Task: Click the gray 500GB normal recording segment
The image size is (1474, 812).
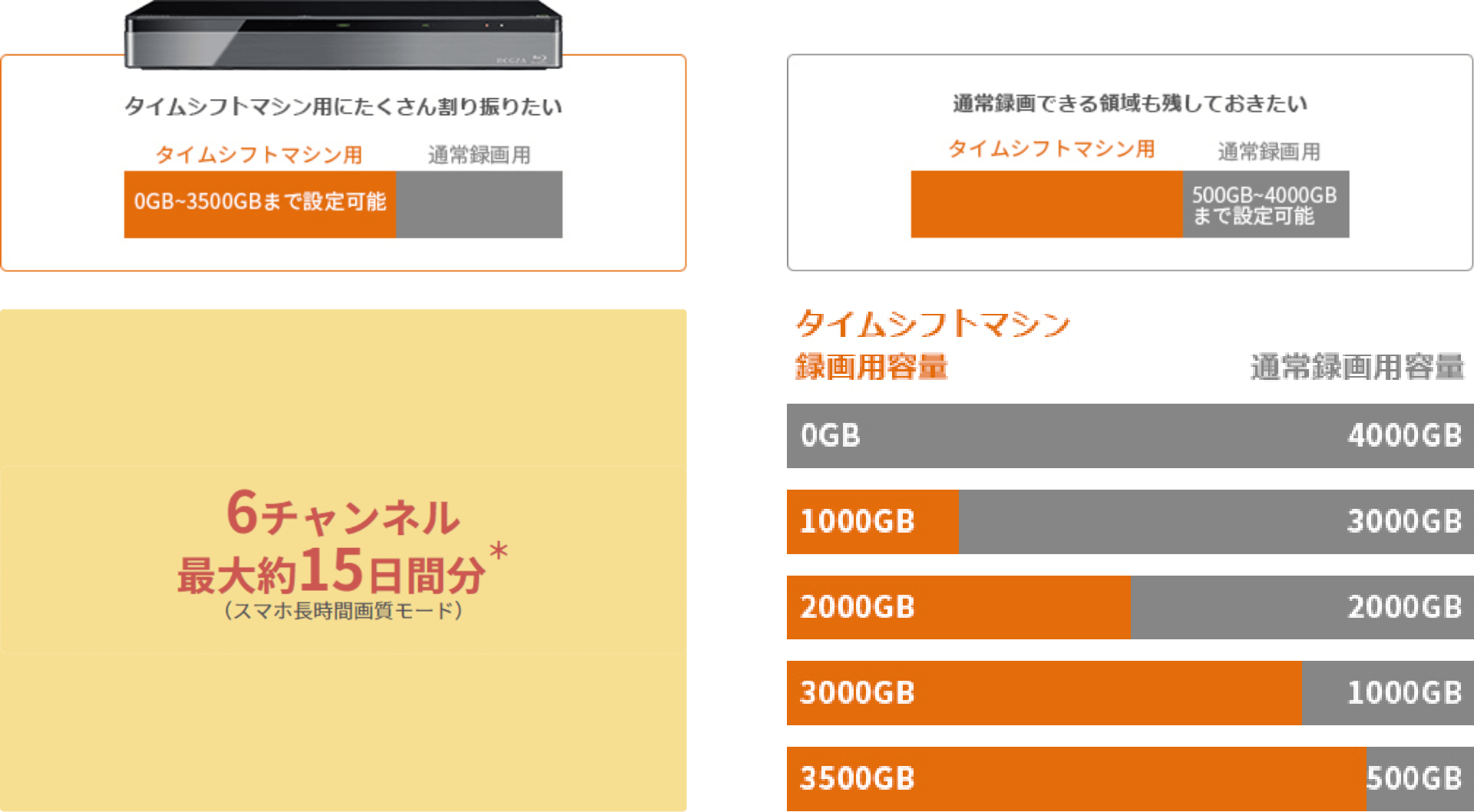Action: point(1419,778)
